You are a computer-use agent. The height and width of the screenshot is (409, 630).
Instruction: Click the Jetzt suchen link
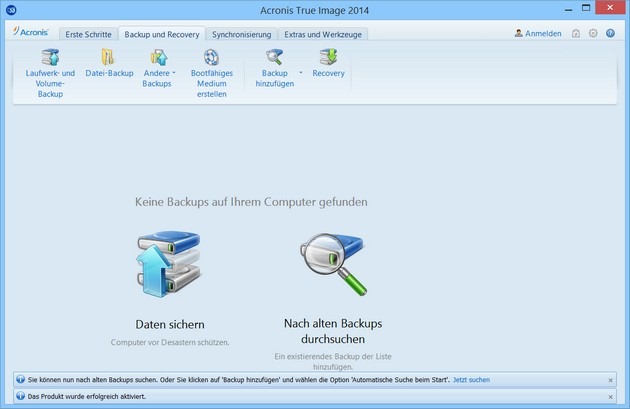(x=471, y=380)
